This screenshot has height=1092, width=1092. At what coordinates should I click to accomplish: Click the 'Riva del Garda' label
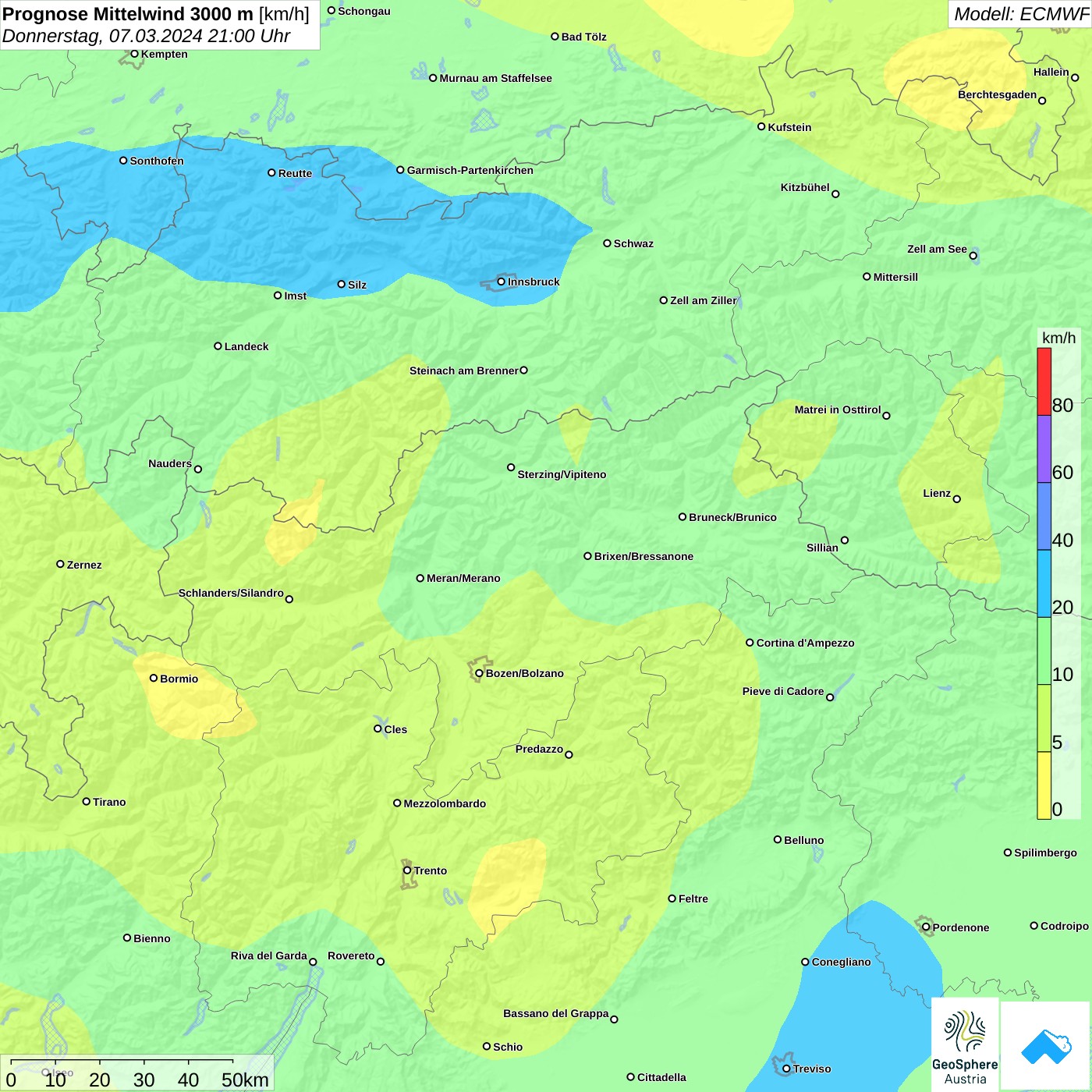[268, 955]
